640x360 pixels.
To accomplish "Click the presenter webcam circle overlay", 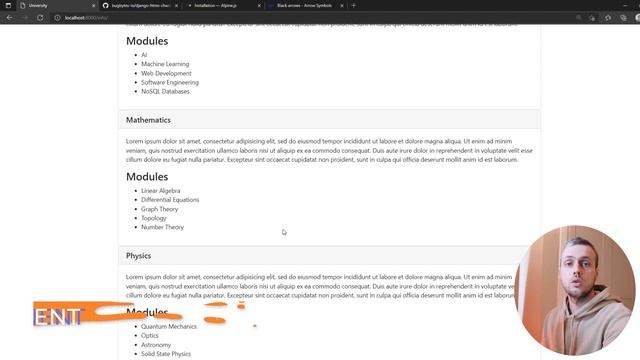I will 575,290.
